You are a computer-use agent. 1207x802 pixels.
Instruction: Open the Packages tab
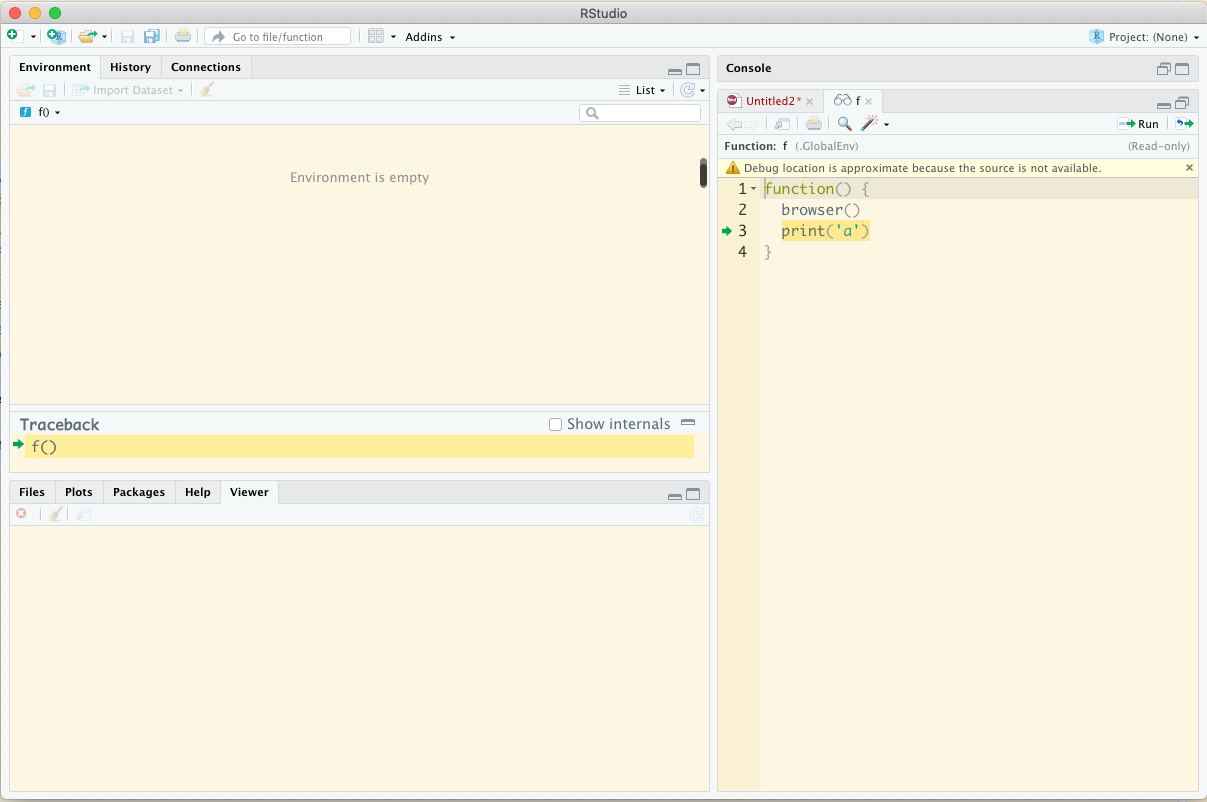[138, 492]
